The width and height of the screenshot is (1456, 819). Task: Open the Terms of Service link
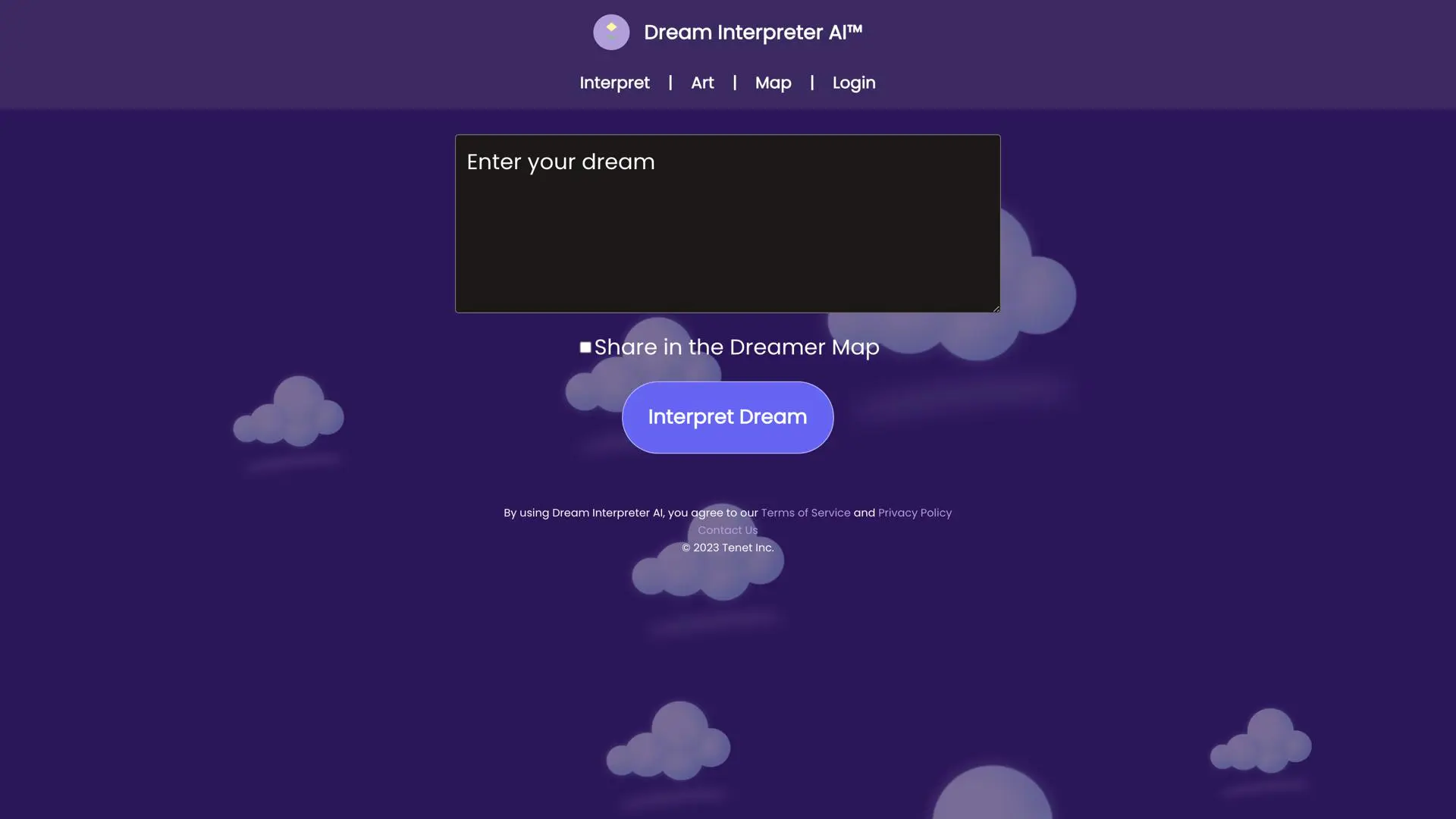[x=805, y=513]
